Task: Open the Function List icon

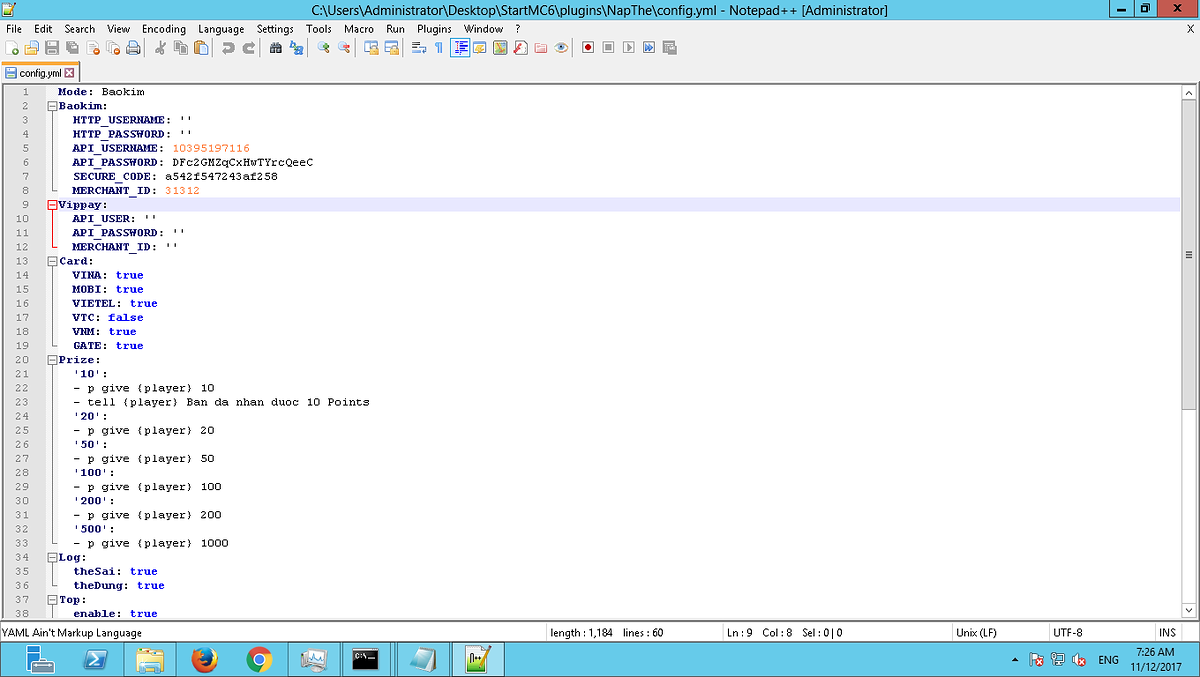Action: 520,47
